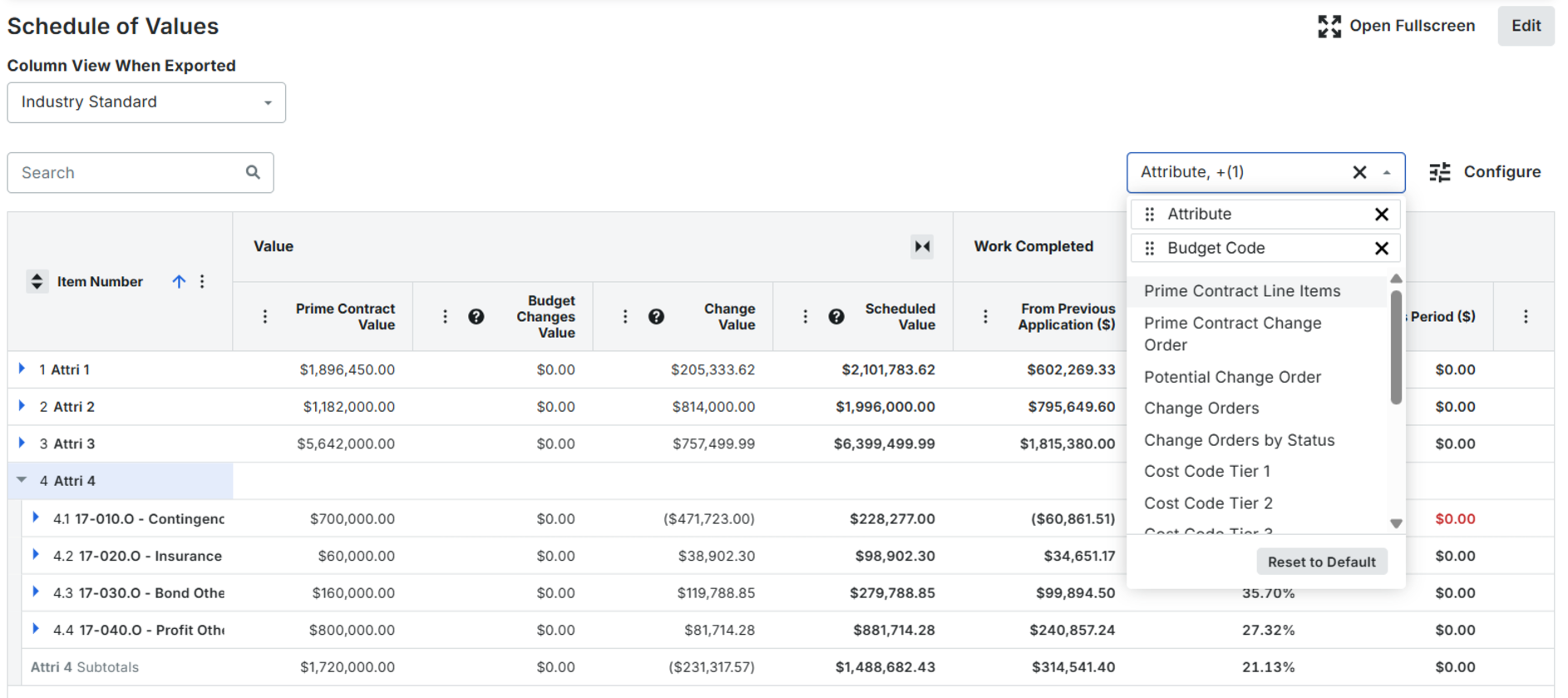Image resolution: width=1568 pixels, height=698 pixels.
Task: Remove the Budget Code grouping
Action: (1382, 248)
